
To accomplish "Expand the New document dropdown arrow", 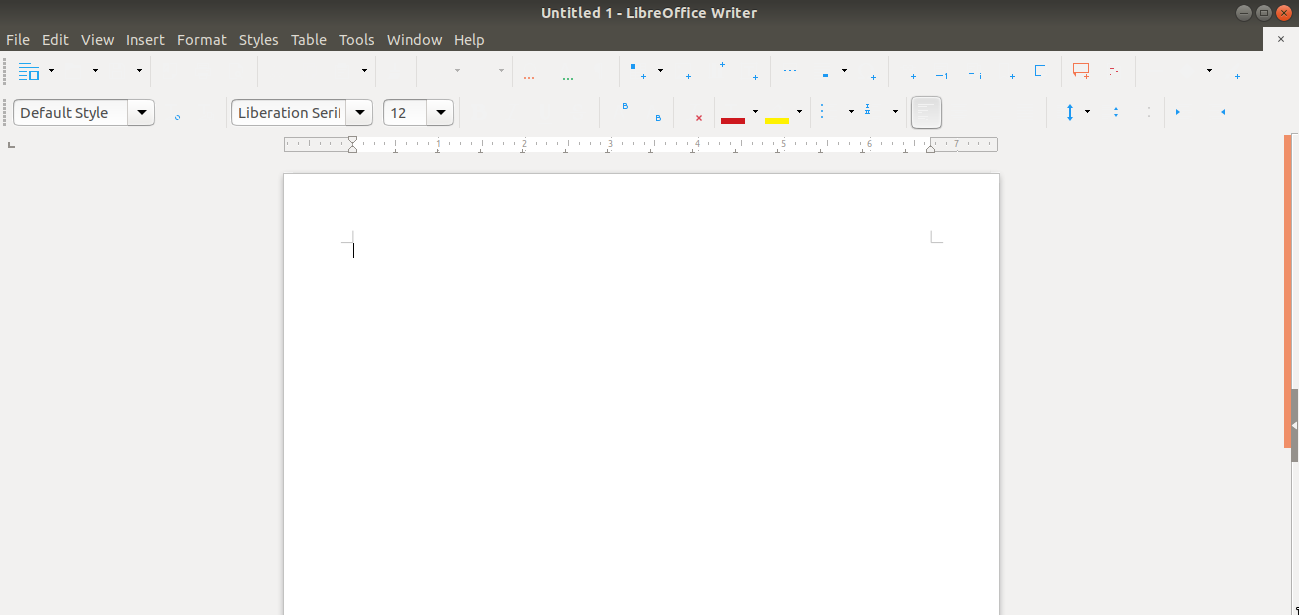I will click(52, 71).
